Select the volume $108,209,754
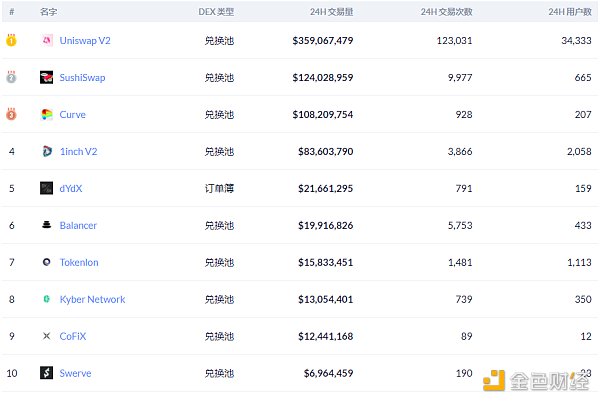This screenshot has width=600, height=402. (323, 114)
